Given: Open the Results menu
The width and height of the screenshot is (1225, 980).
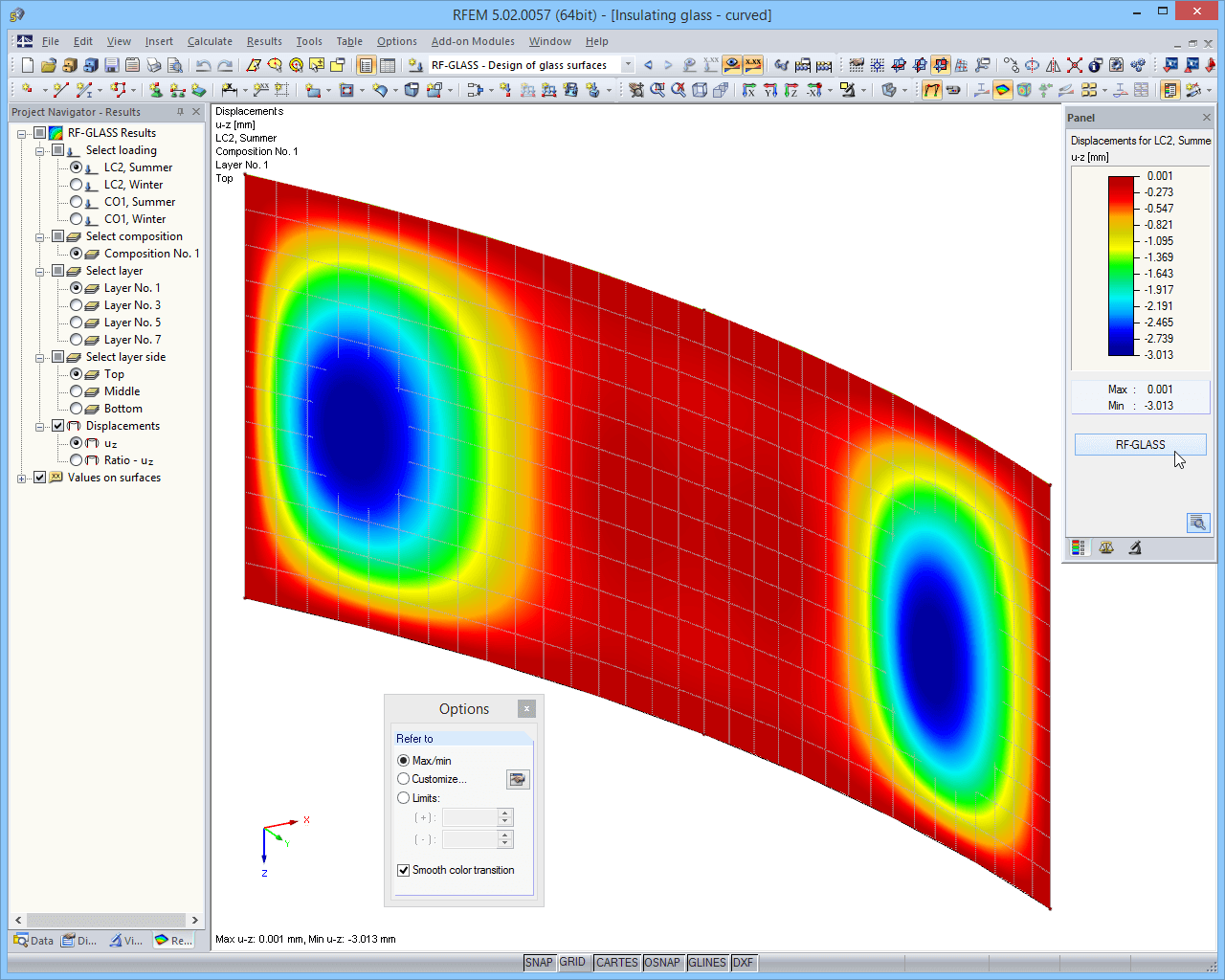Looking at the screenshot, I should (x=264, y=41).
